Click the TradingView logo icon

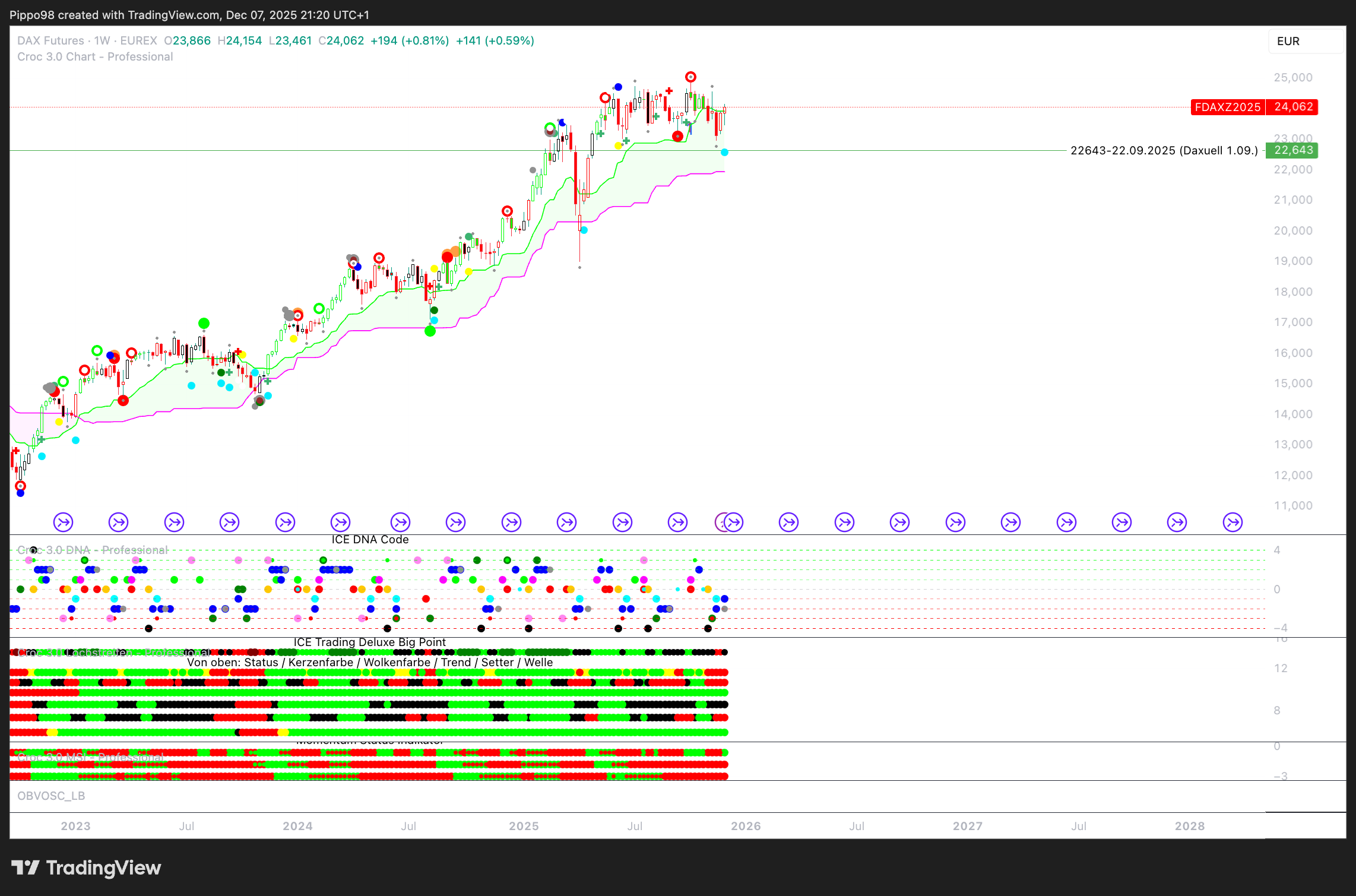(x=25, y=867)
